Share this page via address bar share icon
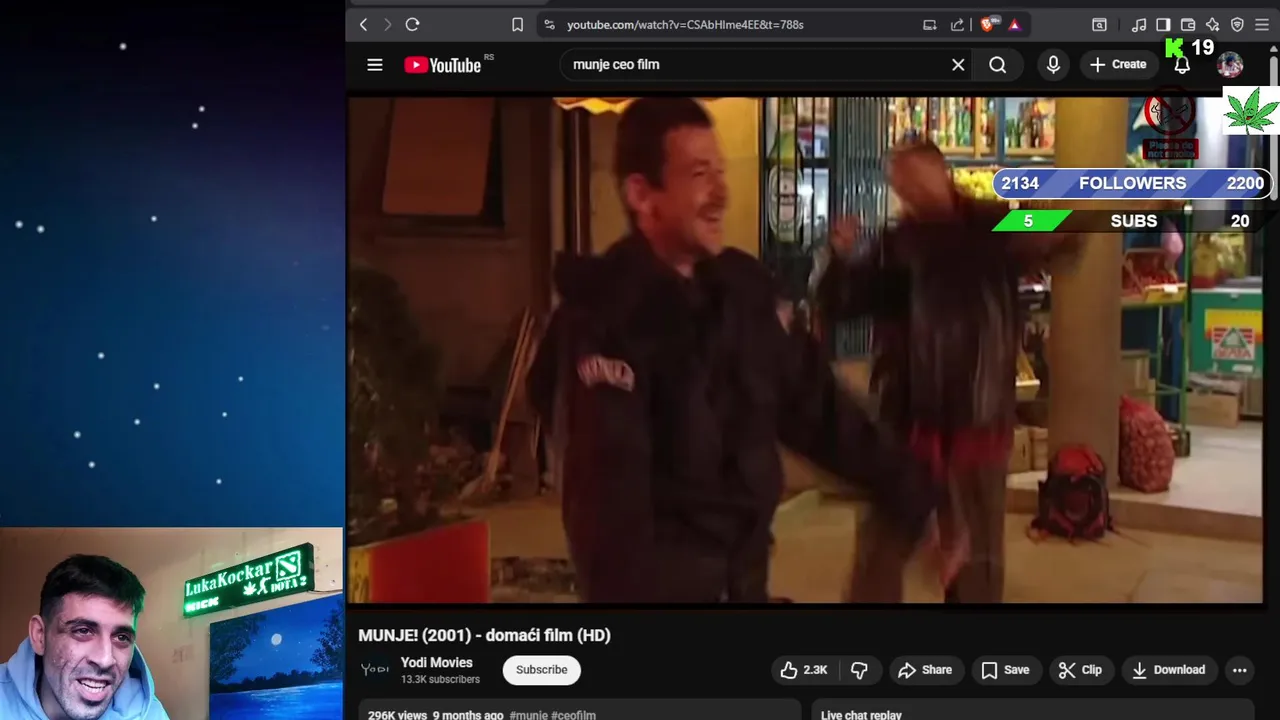Image resolution: width=1280 pixels, height=720 pixels. coord(957,25)
